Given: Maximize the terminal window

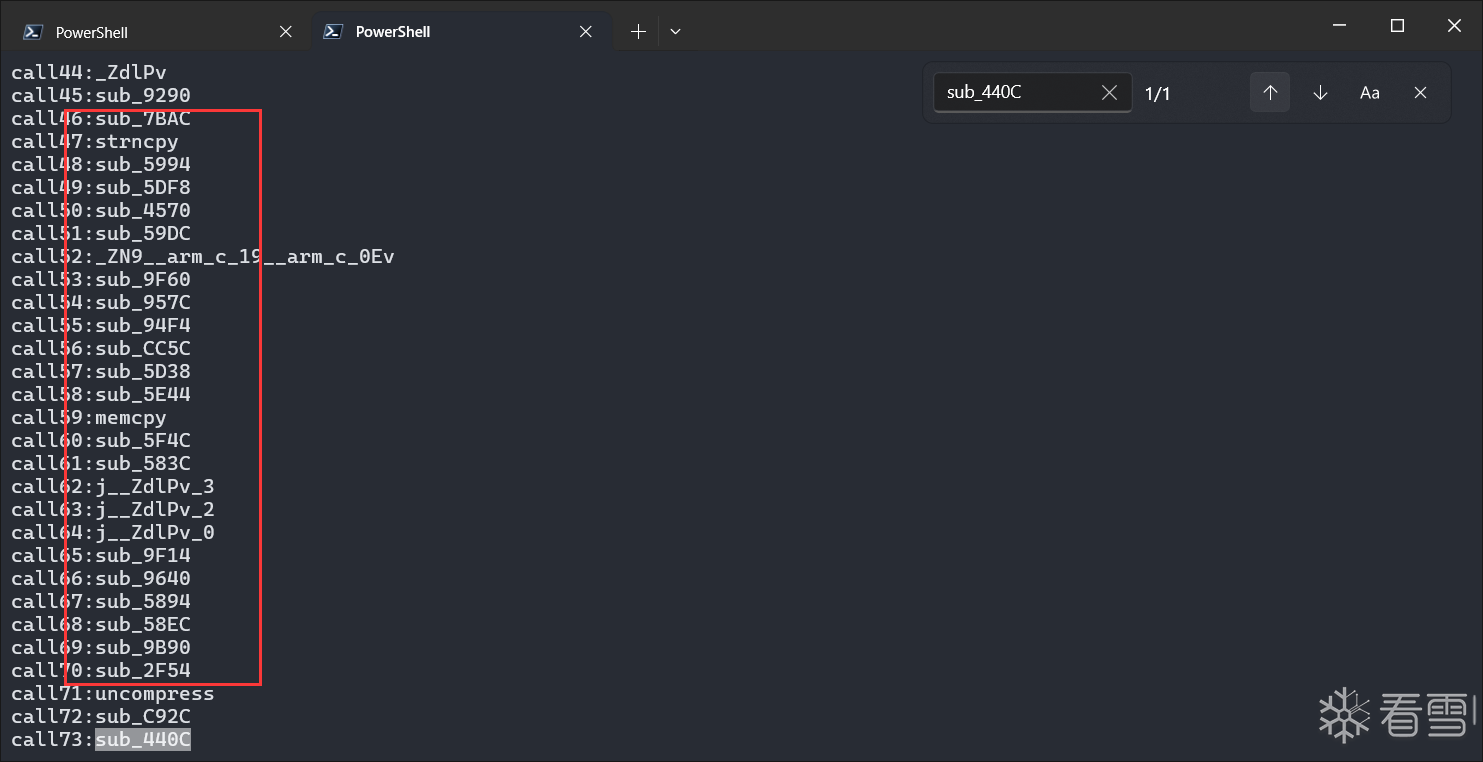Looking at the screenshot, I should tap(1398, 26).
